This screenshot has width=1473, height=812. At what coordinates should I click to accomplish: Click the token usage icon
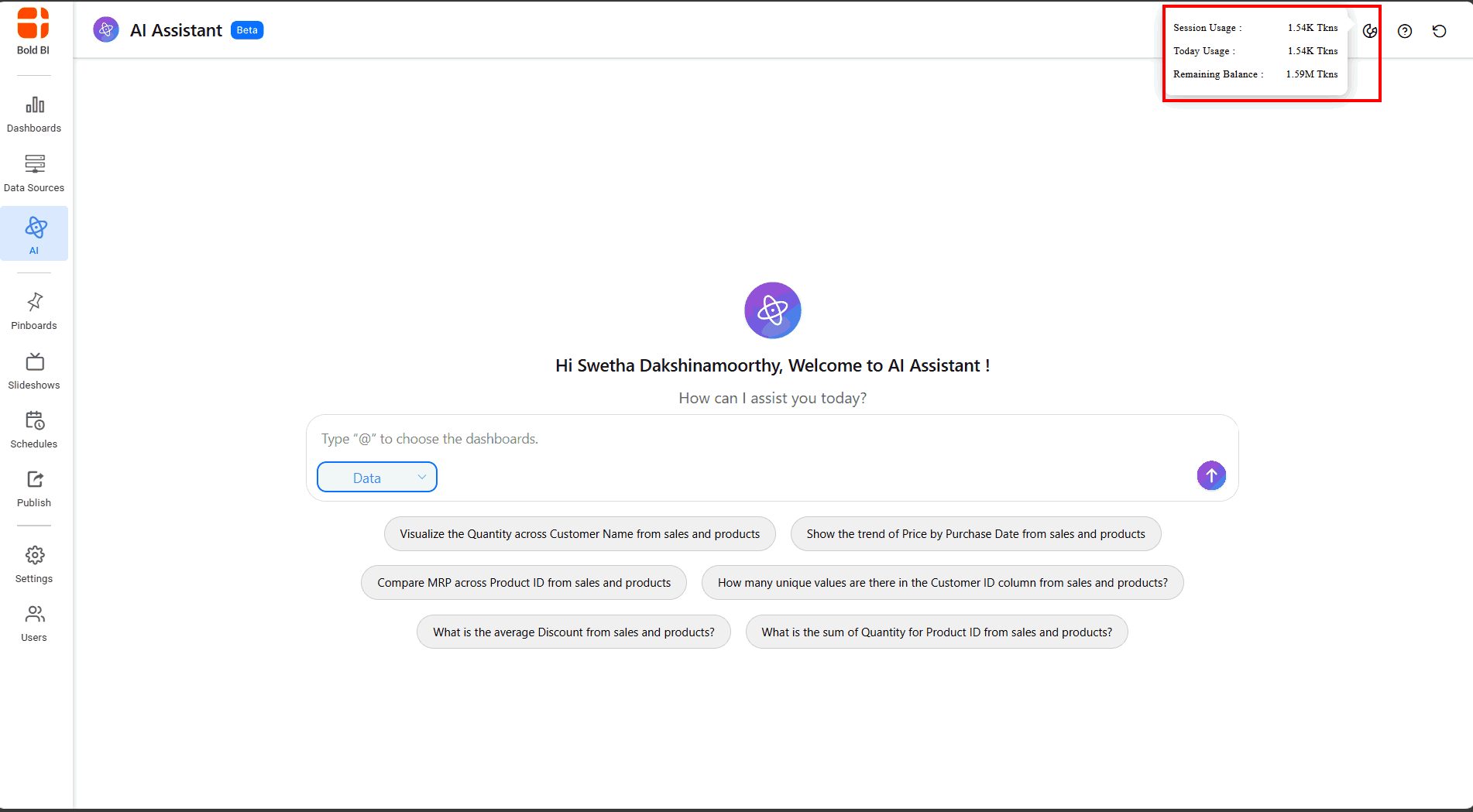1370,31
